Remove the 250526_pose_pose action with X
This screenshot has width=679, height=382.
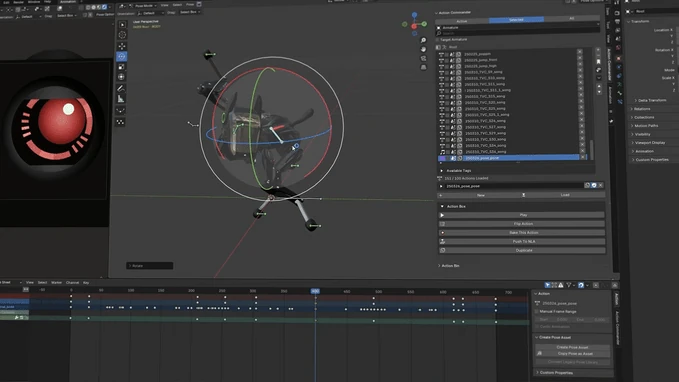click(x=583, y=157)
